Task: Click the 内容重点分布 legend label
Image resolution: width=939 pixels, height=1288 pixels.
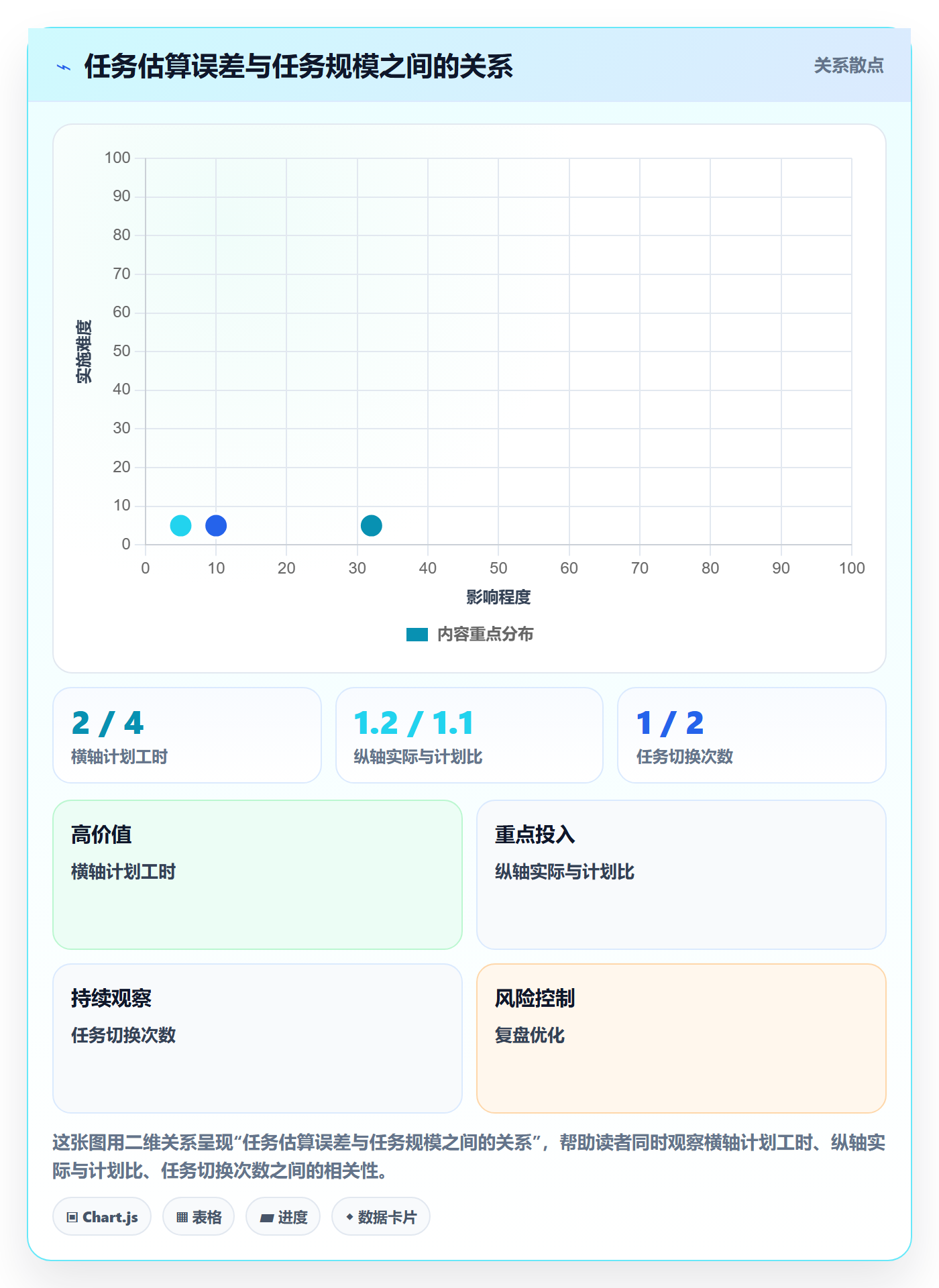Action: point(485,635)
